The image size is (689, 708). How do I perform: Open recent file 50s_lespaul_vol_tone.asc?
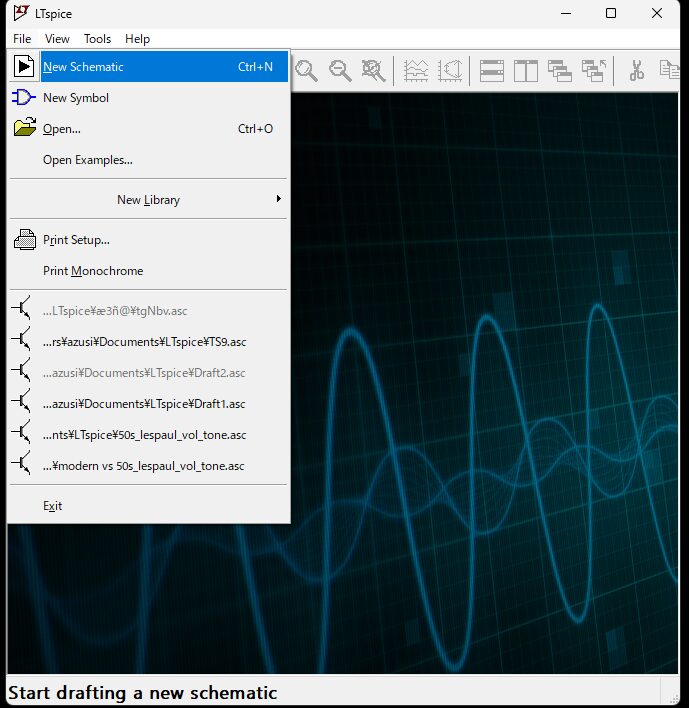[x=144, y=435]
